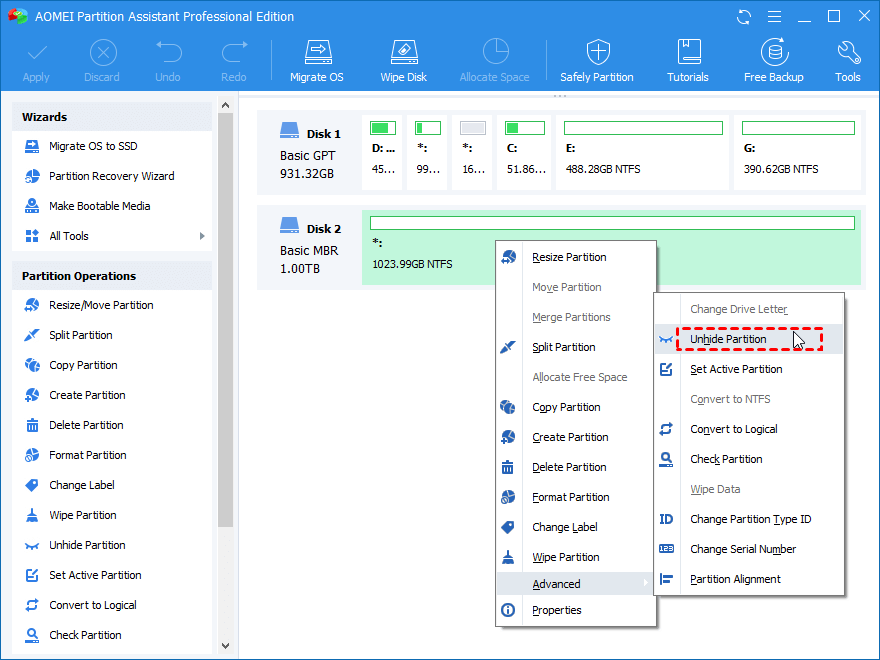Select the E: 488.28GB NTFS partition
This screenshot has width=880, height=660.
tap(643, 151)
